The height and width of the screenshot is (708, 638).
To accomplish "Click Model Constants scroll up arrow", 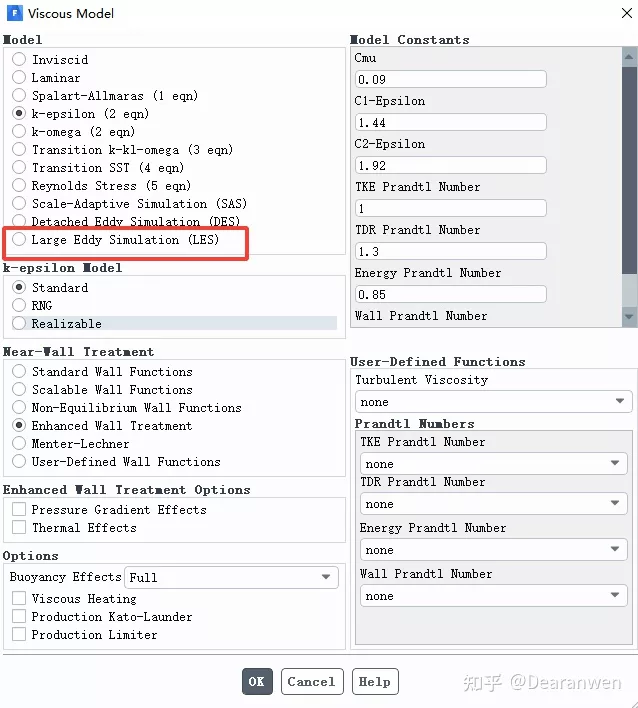I will tap(629, 57).
